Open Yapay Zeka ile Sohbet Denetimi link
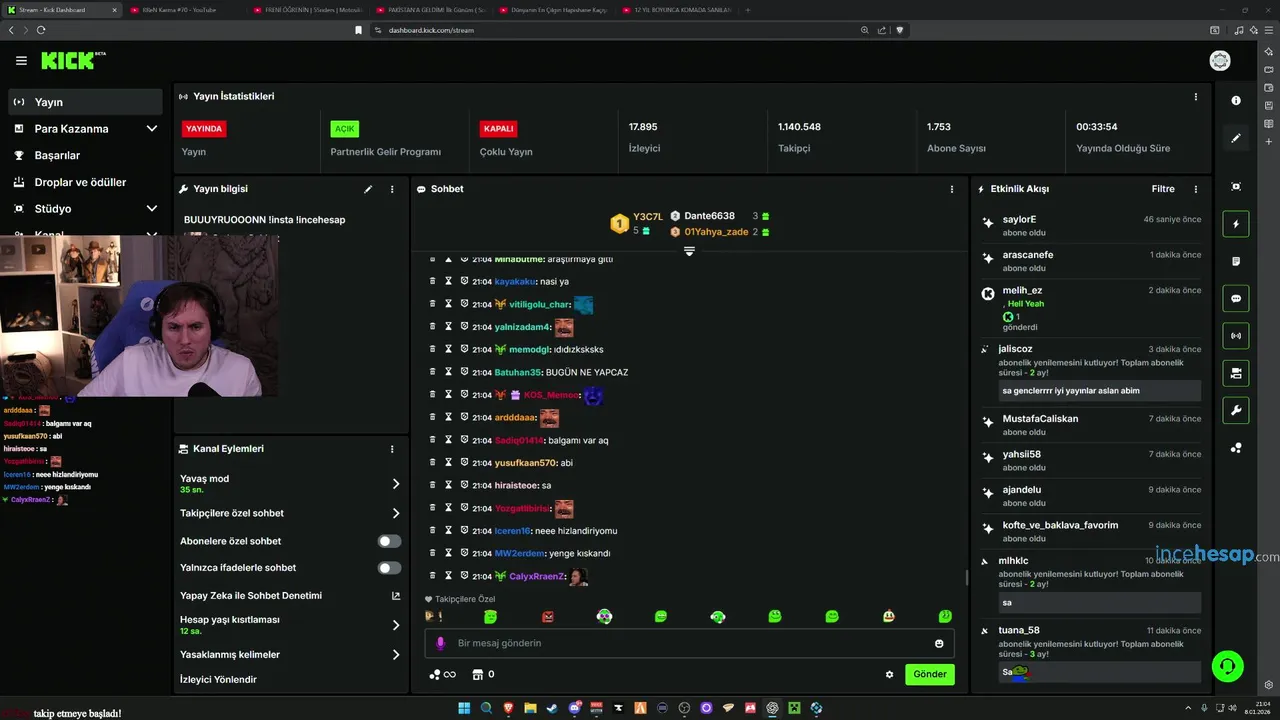The height and width of the screenshot is (720, 1280). point(290,596)
